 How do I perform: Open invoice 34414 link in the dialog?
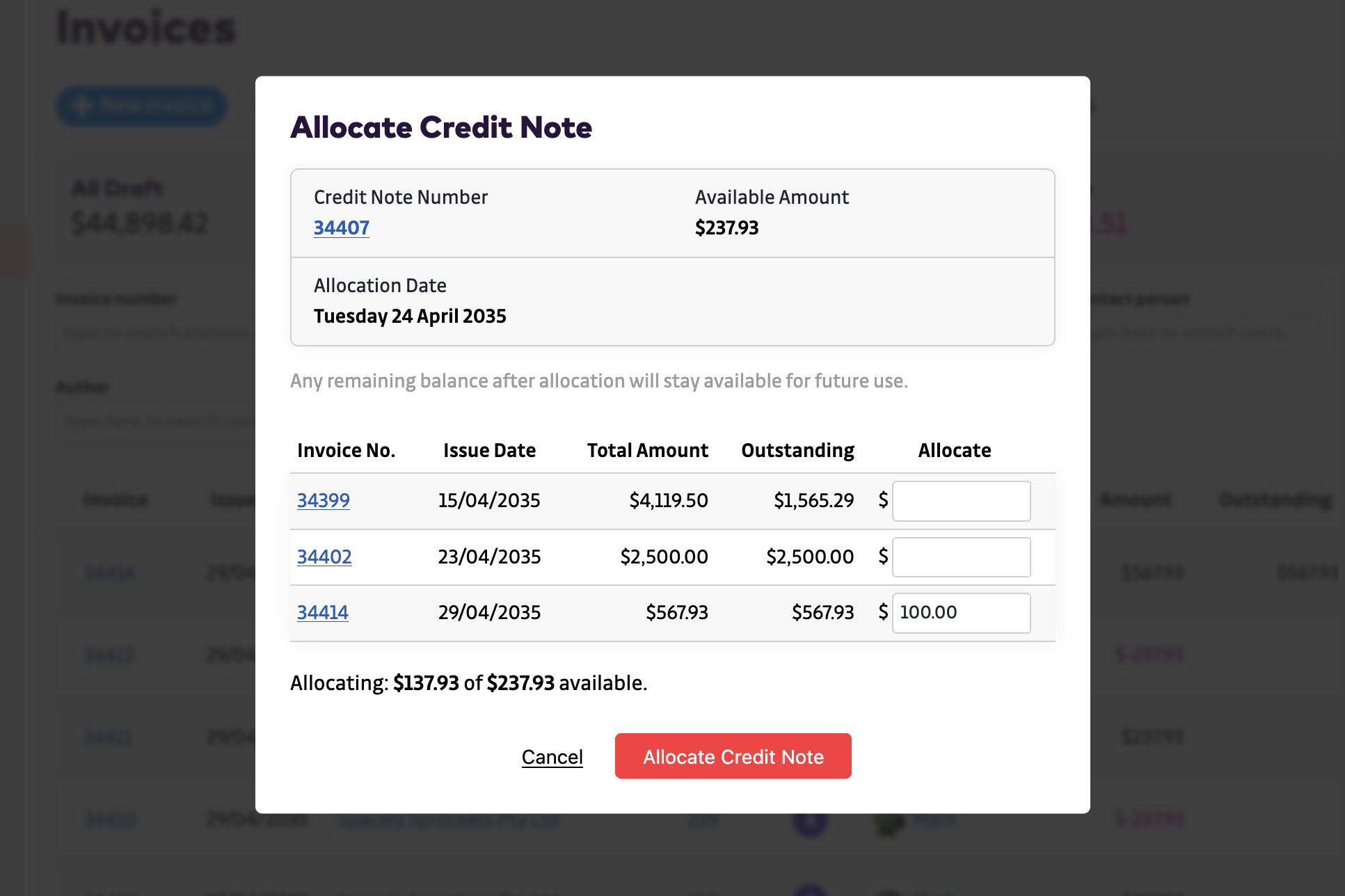pos(322,612)
